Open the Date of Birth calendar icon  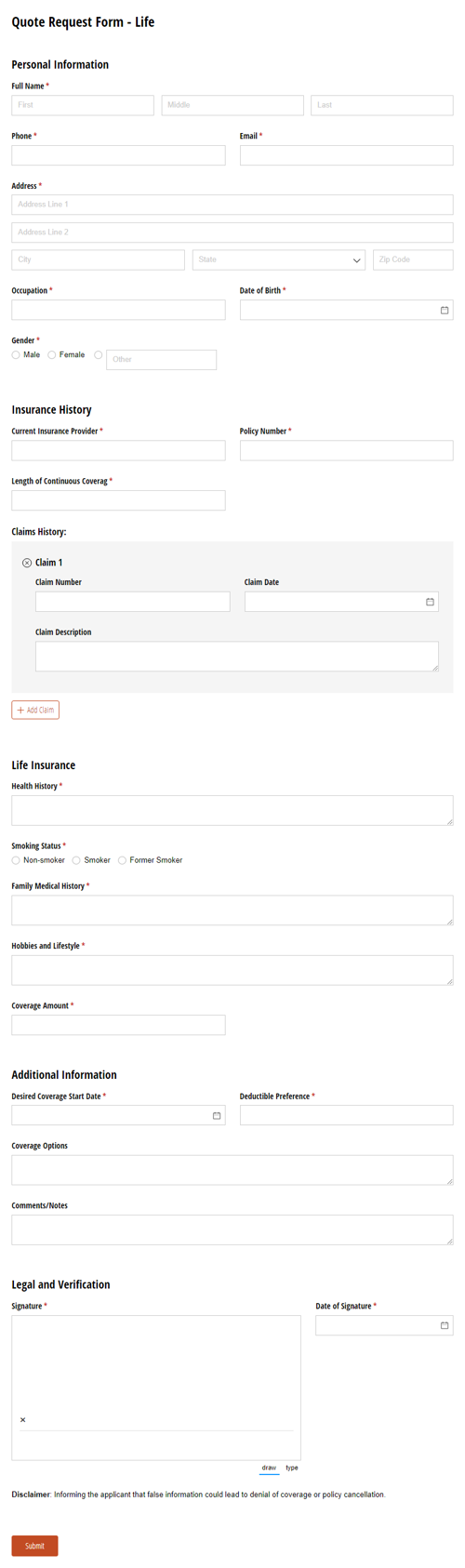pyautogui.click(x=445, y=310)
